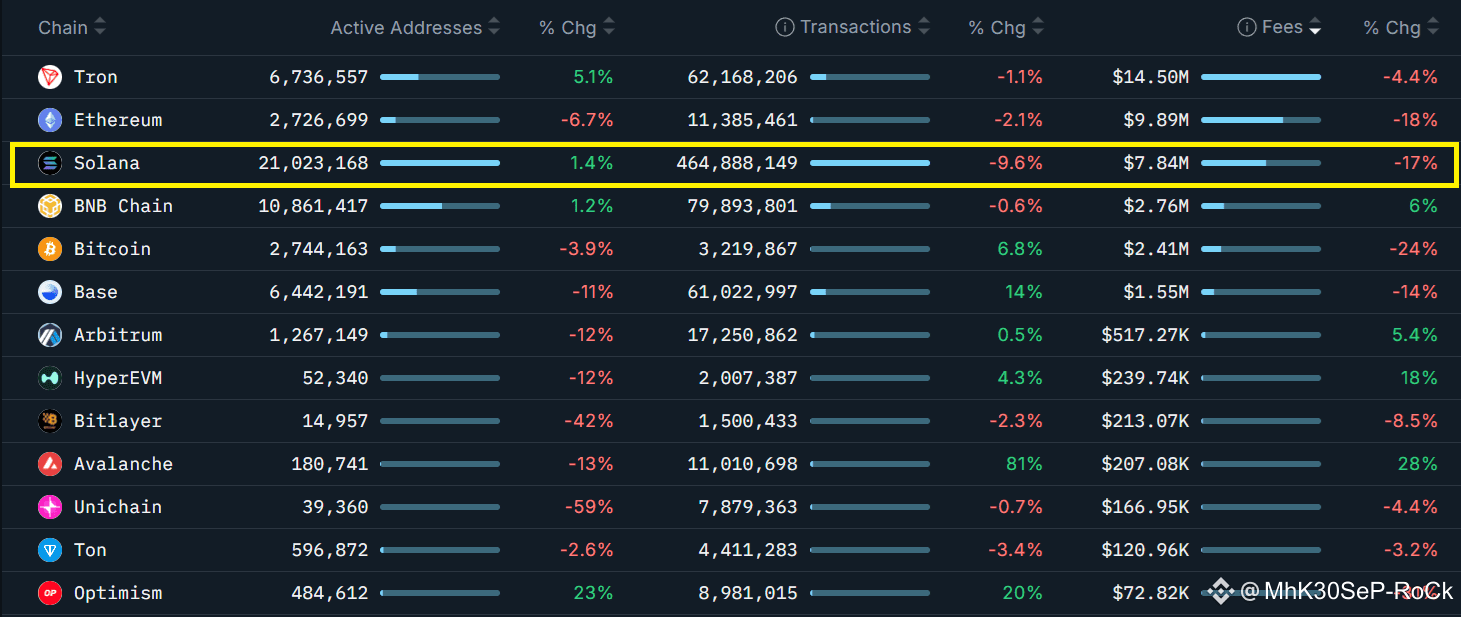
Task: Open the HyperEVM chain link
Action: pos(118,378)
